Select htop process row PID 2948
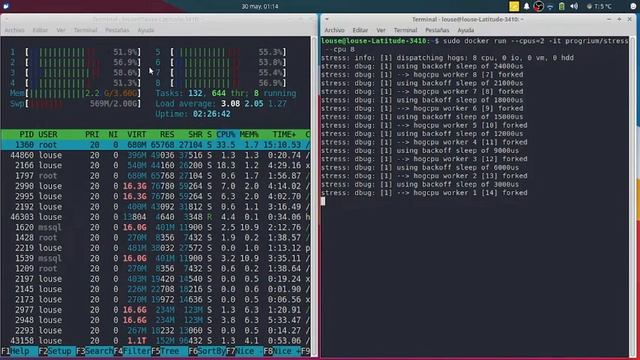Image resolution: width=640 pixels, height=360 pixels. tap(156, 320)
